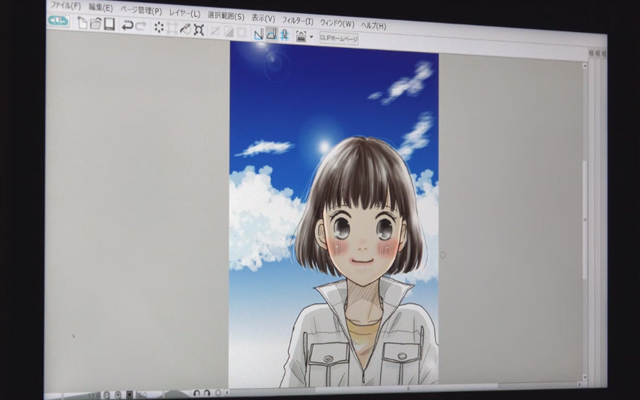Screen dimensions: 640x400
Task: Click the New document icon
Action: point(83,22)
